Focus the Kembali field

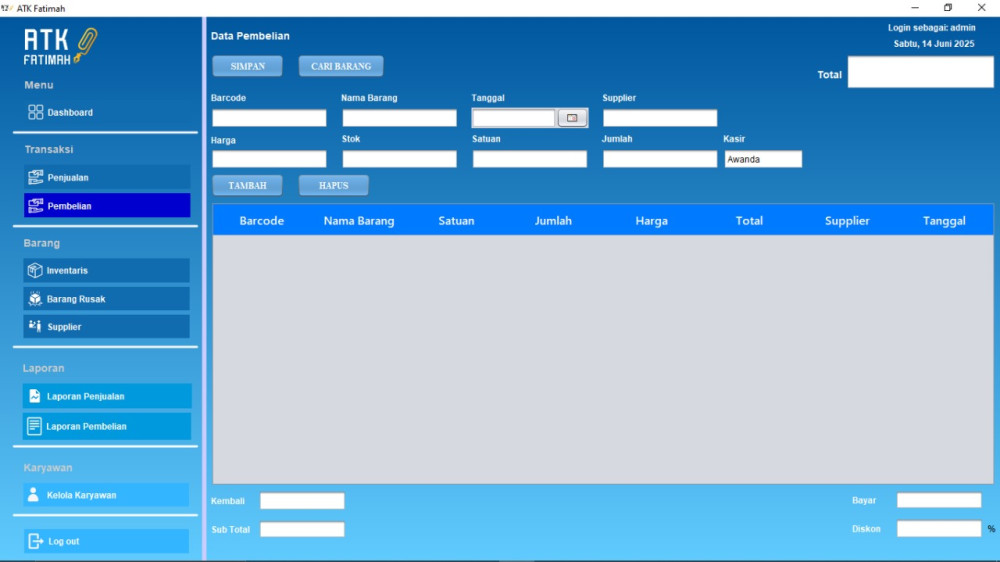302,501
